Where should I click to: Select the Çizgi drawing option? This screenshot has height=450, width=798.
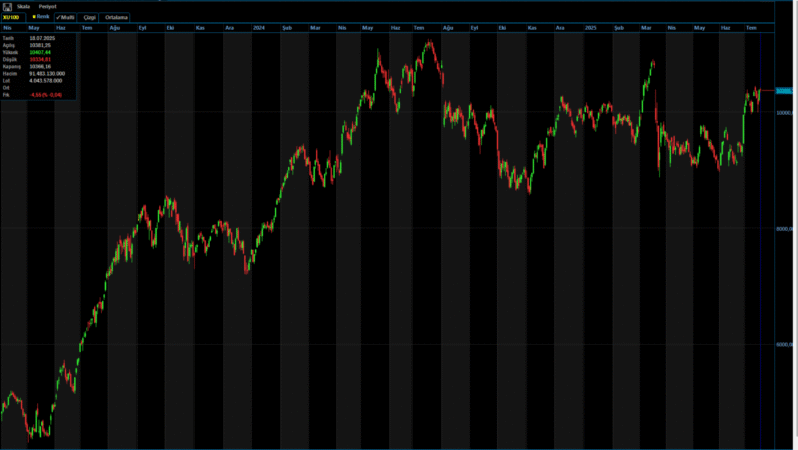89,17
